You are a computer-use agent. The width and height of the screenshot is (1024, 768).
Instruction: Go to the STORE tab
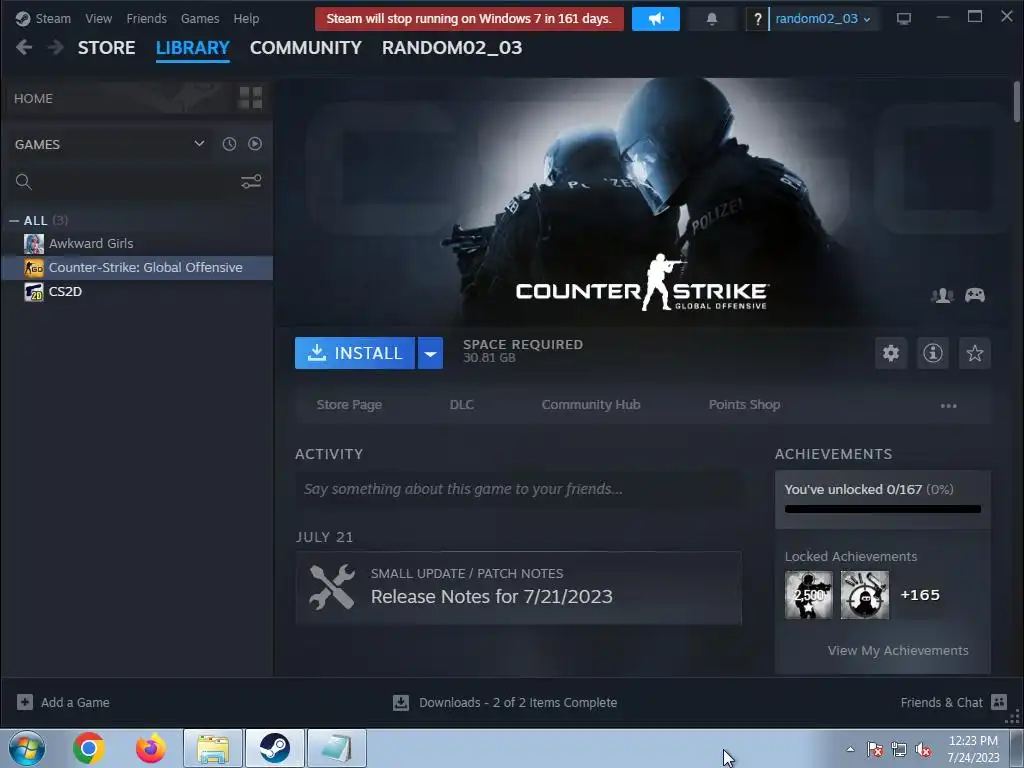pyautogui.click(x=106, y=48)
